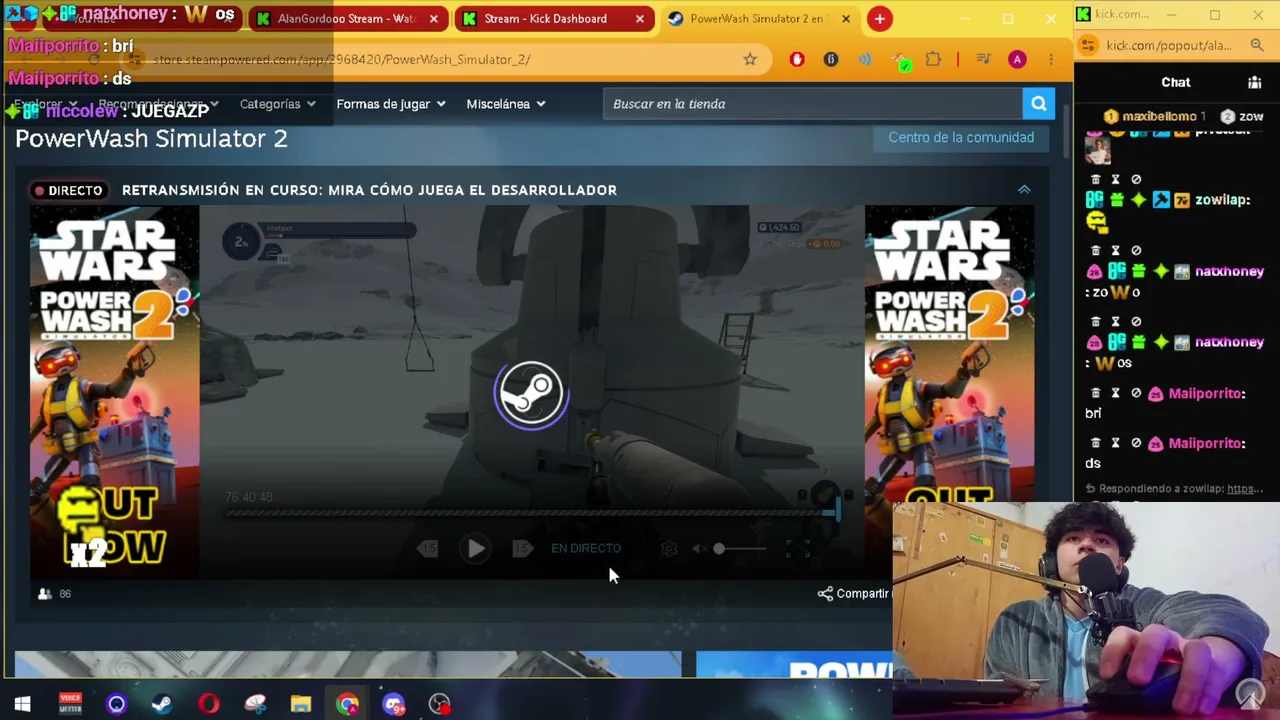Open the Chrome profile avatar A
The height and width of the screenshot is (720, 1280).
pos(1017,60)
